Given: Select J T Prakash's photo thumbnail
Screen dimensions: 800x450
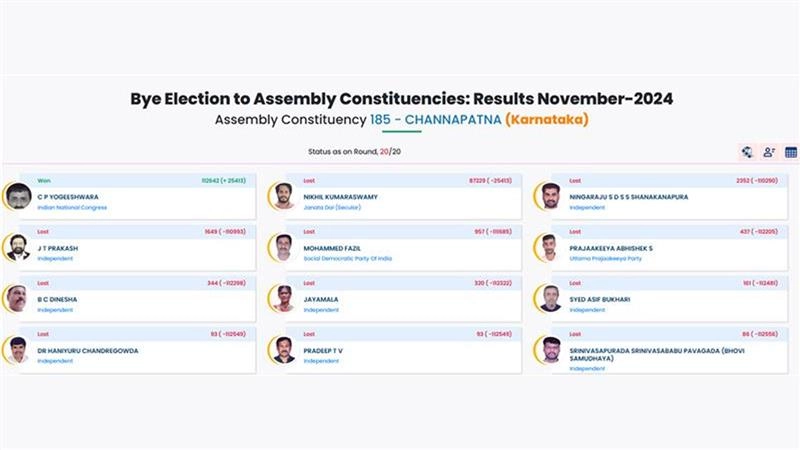Looking at the screenshot, I should [x=17, y=247].
